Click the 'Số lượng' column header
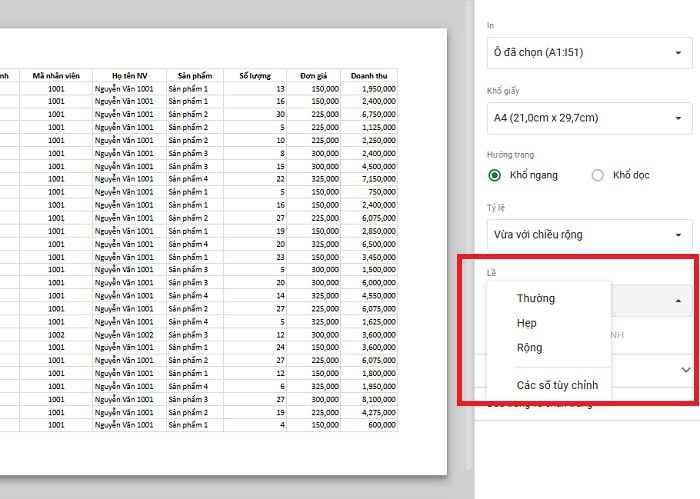The height and width of the screenshot is (499, 700). coord(255,75)
